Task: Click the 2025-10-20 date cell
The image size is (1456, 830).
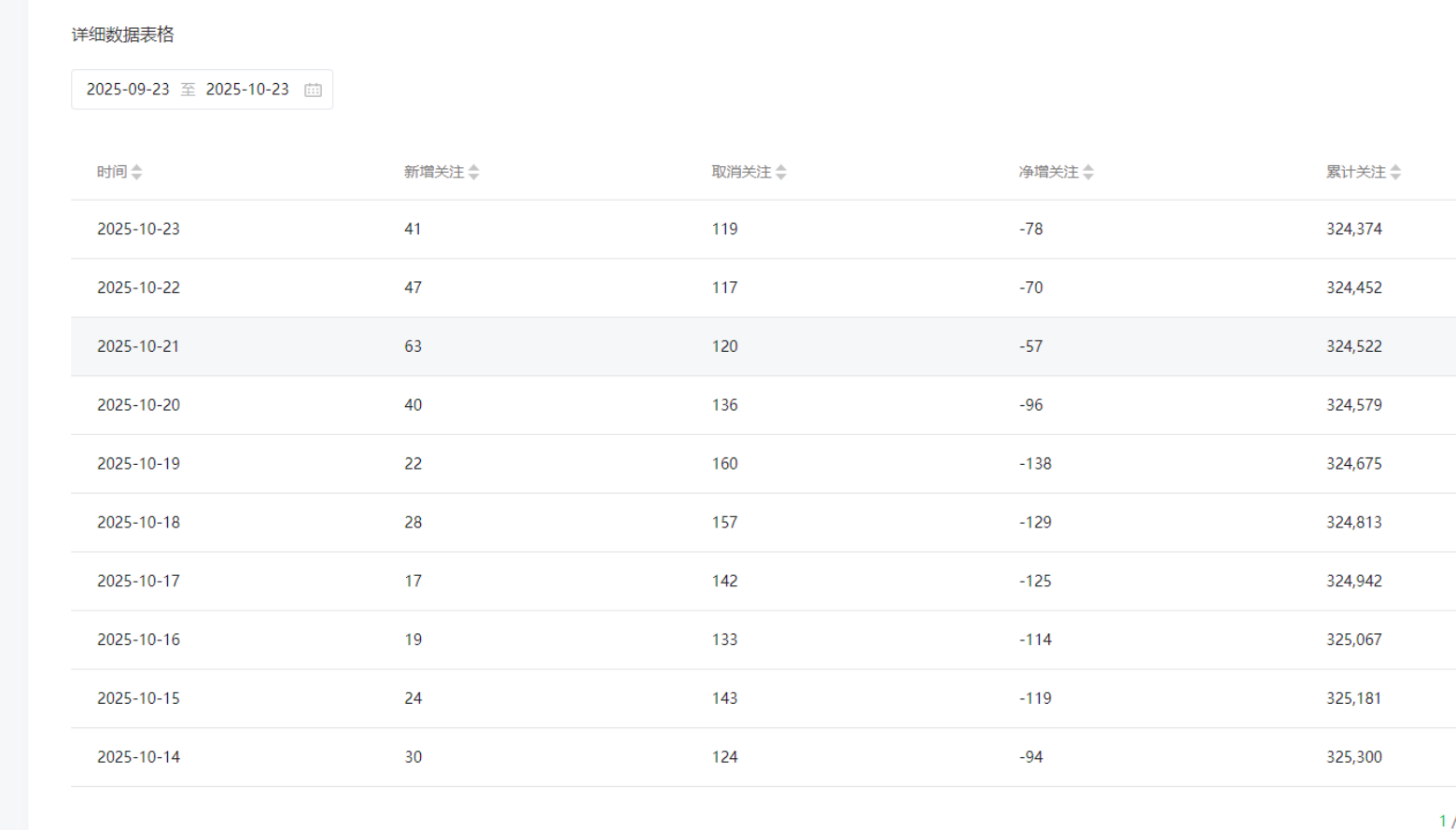Action: pyautogui.click(x=138, y=405)
